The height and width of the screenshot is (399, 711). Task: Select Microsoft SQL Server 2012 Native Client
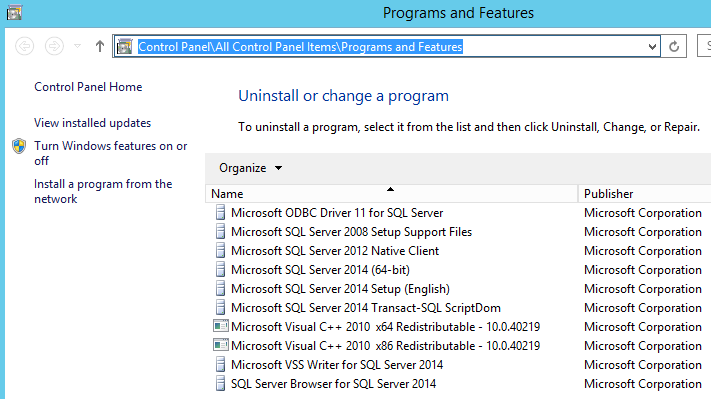(x=335, y=251)
